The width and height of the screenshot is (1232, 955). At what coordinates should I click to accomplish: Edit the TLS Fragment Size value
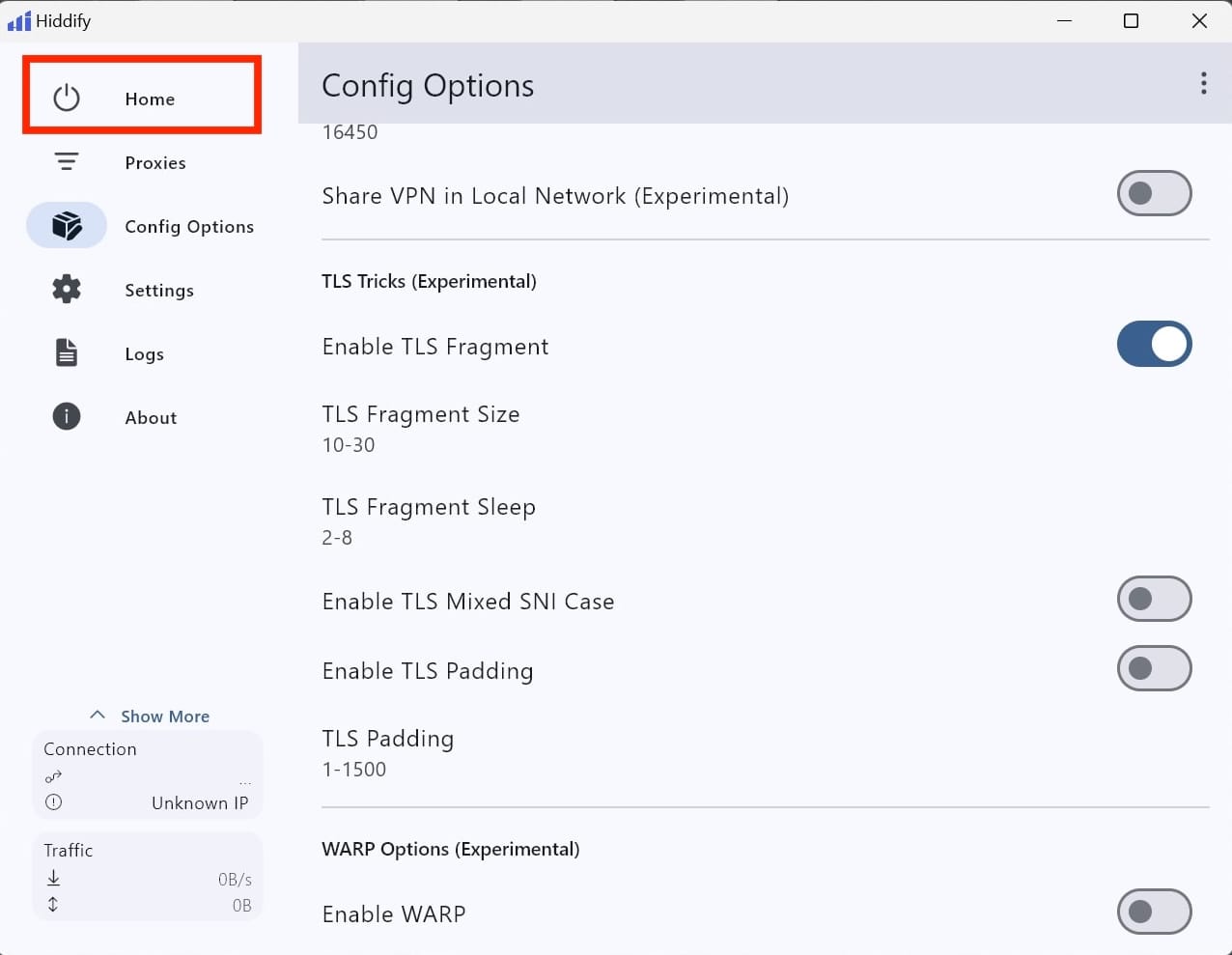tap(421, 429)
